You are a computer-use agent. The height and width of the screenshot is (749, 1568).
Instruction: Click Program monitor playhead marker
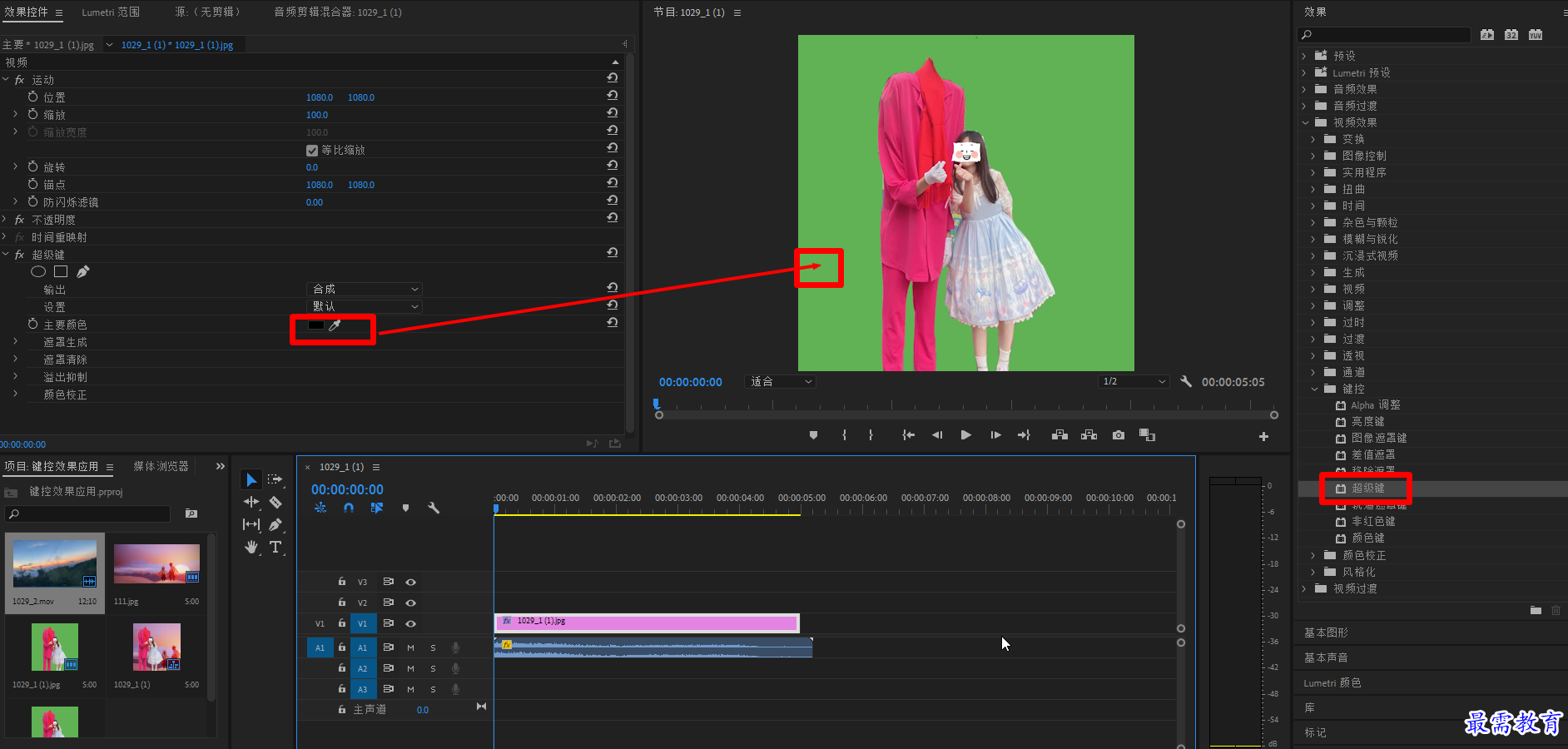click(656, 404)
